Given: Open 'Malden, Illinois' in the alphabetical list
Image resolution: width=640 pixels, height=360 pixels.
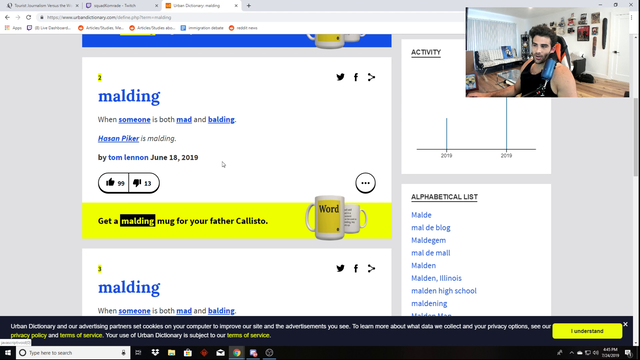Looking at the screenshot, I should click(436, 278).
